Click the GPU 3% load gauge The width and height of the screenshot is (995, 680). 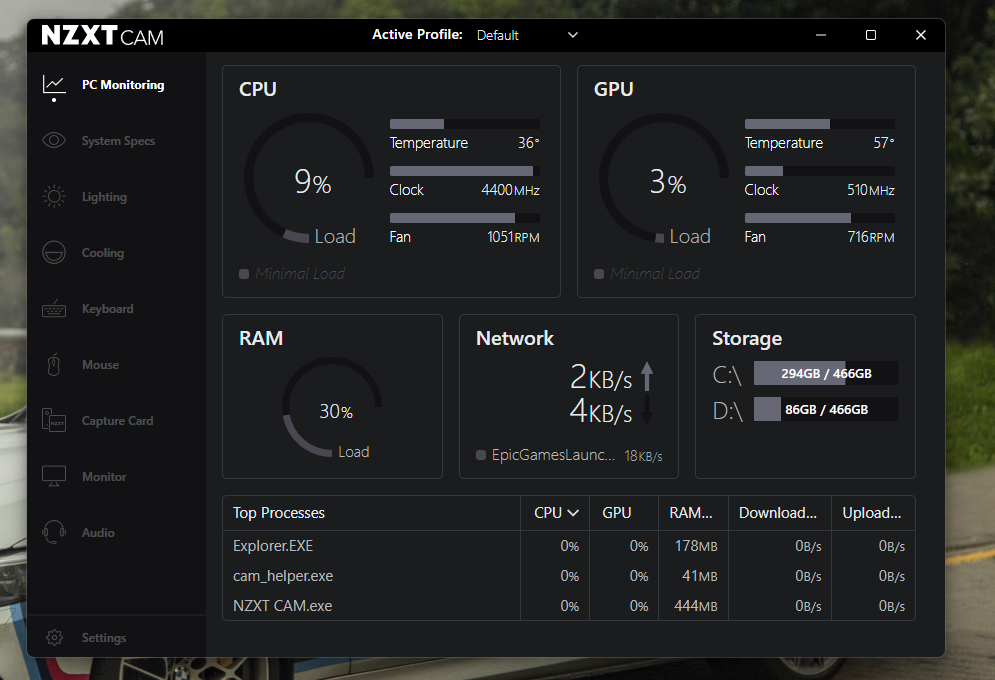point(664,180)
